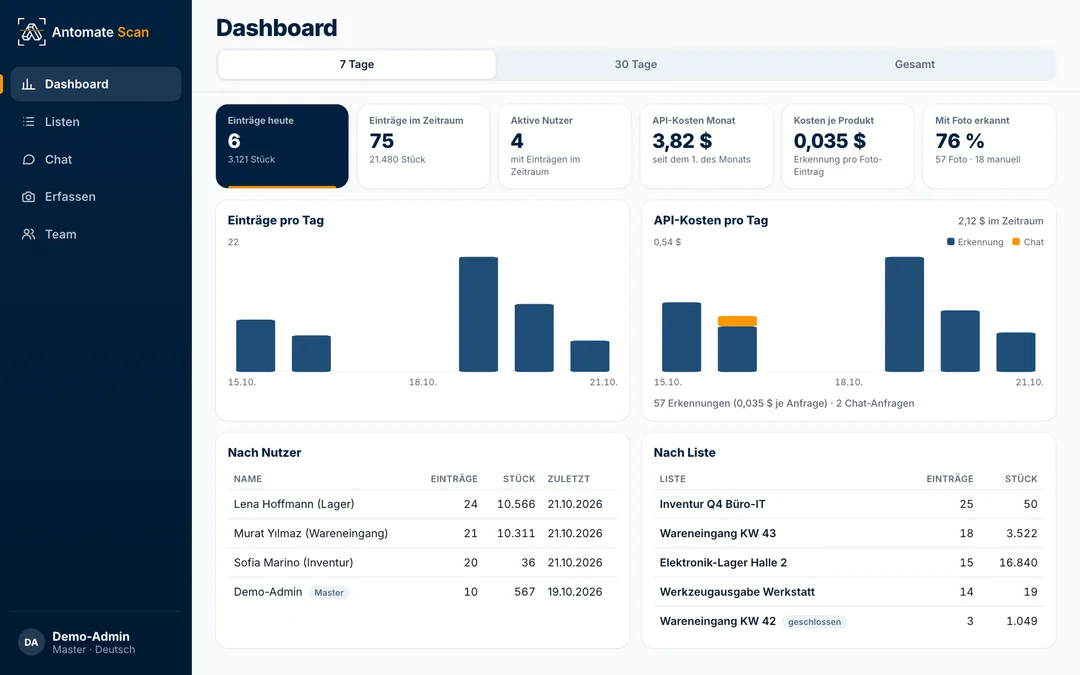Screen dimensions: 1080x675
Task: Click the Dashboard bar chart icon
Action: 28,84
